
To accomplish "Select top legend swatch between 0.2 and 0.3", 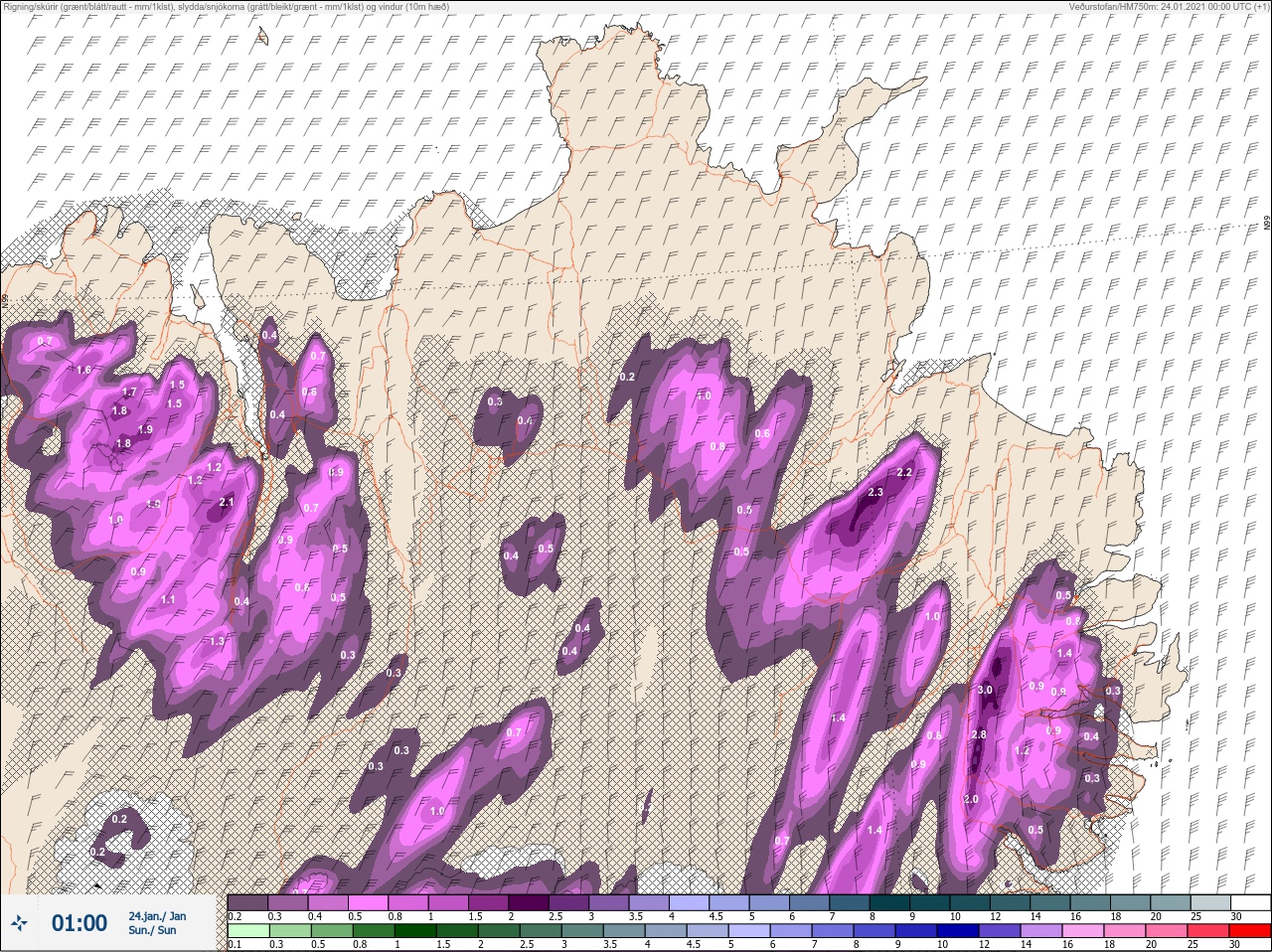I will 247,902.
